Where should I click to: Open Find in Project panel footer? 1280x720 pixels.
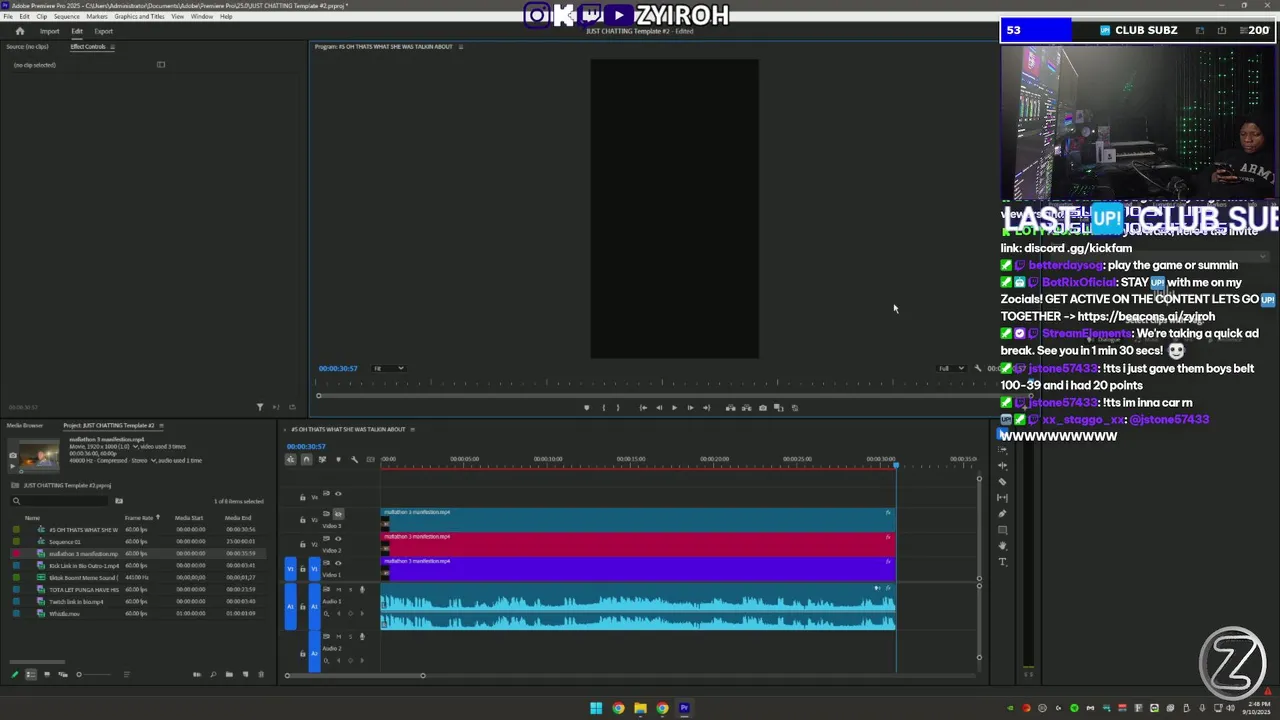[x=213, y=674]
